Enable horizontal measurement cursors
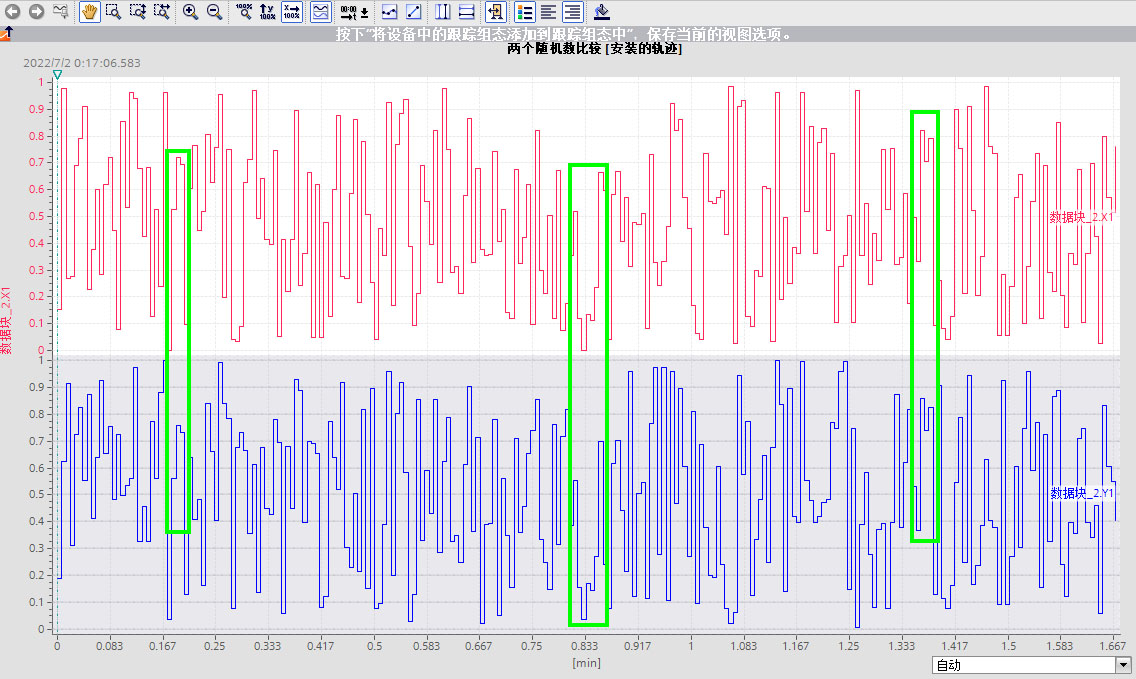This screenshot has height=679, width=1136. pos(466,12)
